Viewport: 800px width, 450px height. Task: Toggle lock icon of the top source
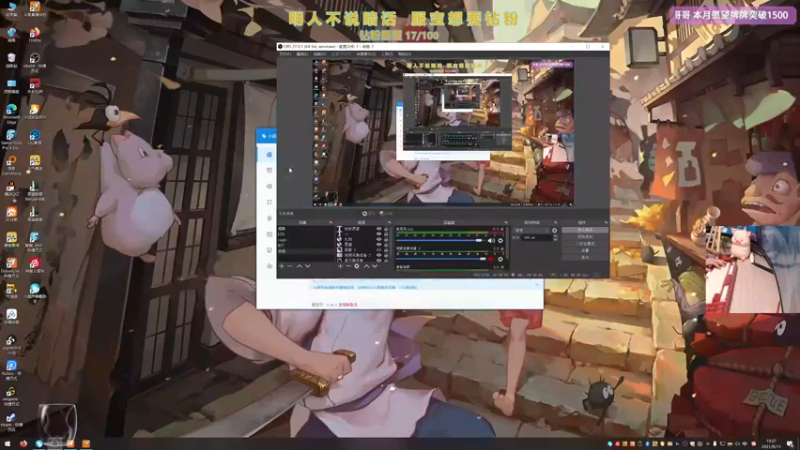[x=386, y=229]
